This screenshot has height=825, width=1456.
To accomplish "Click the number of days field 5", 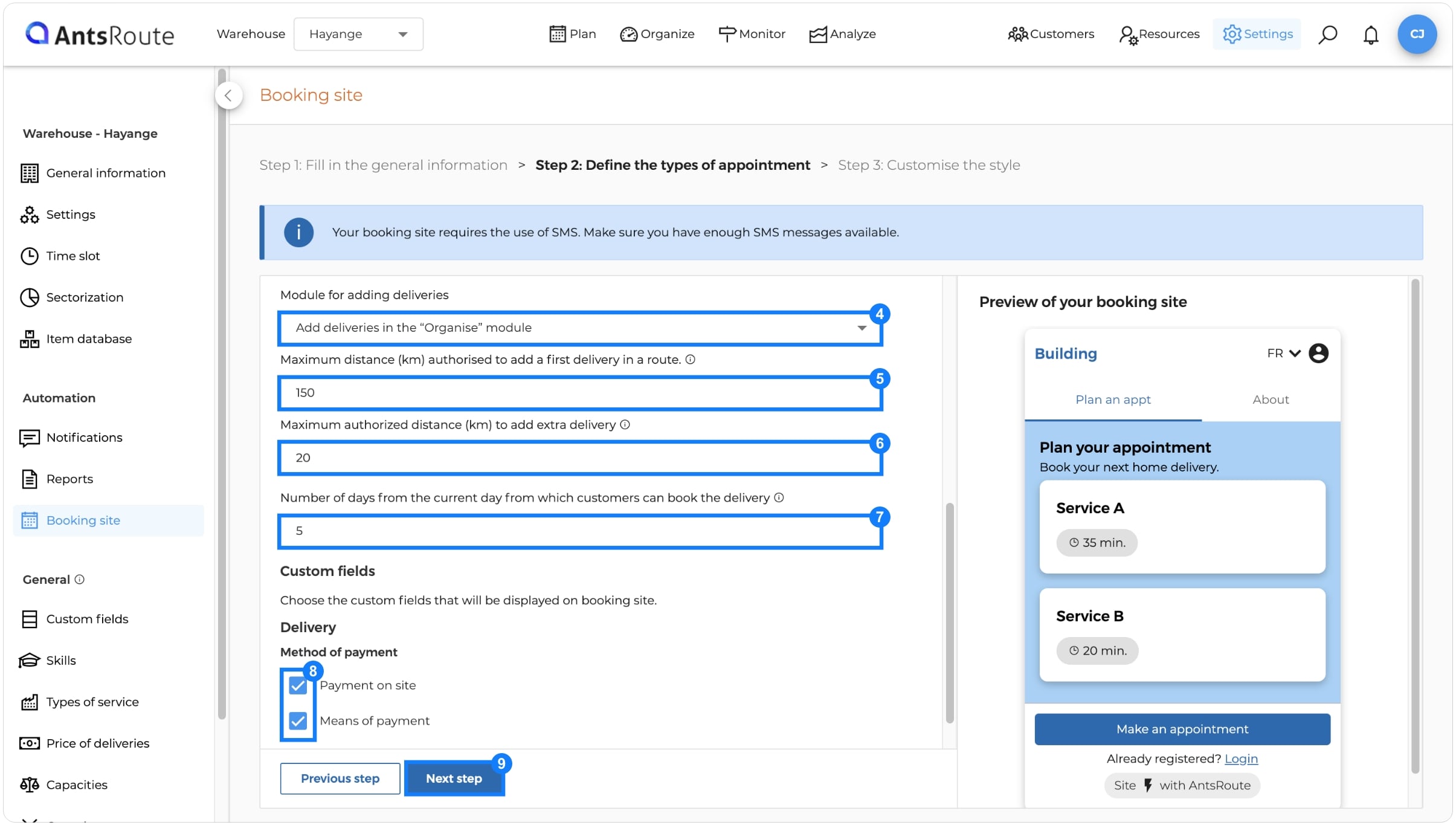I will [580, 532].
